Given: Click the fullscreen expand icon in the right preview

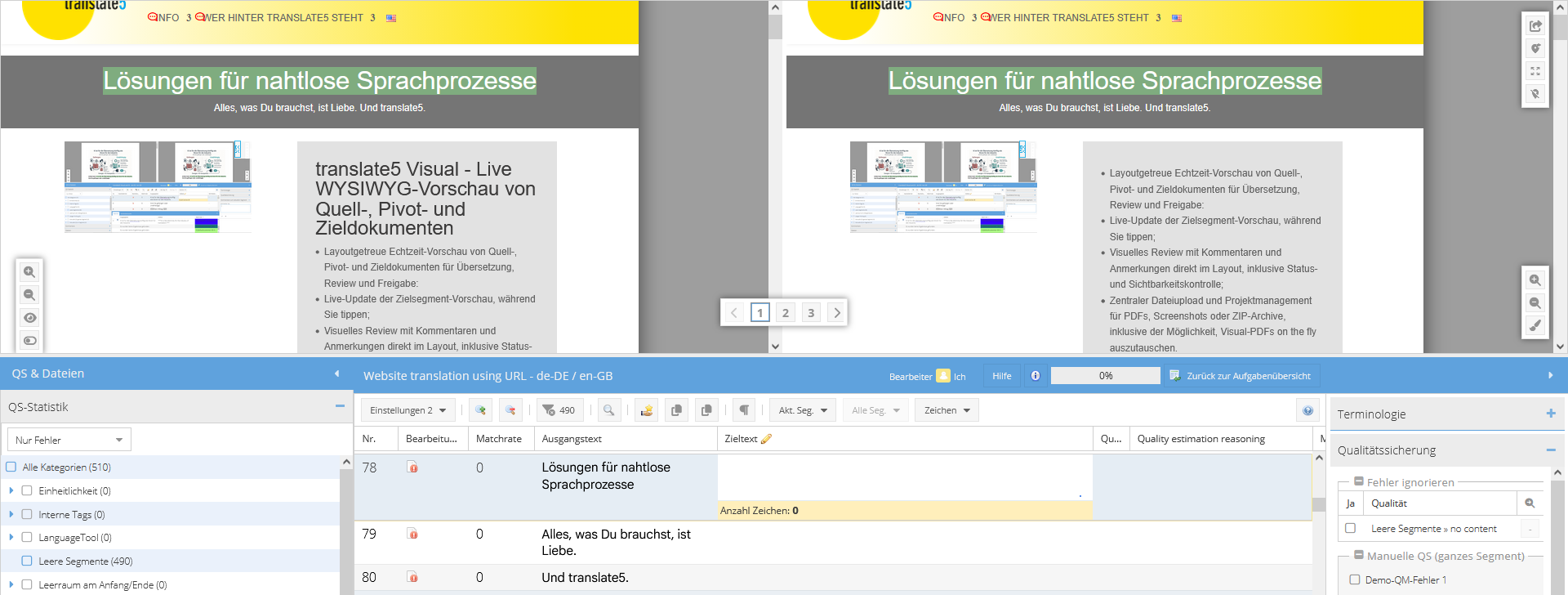Looking at the screenshot, I should (1535, 71).
